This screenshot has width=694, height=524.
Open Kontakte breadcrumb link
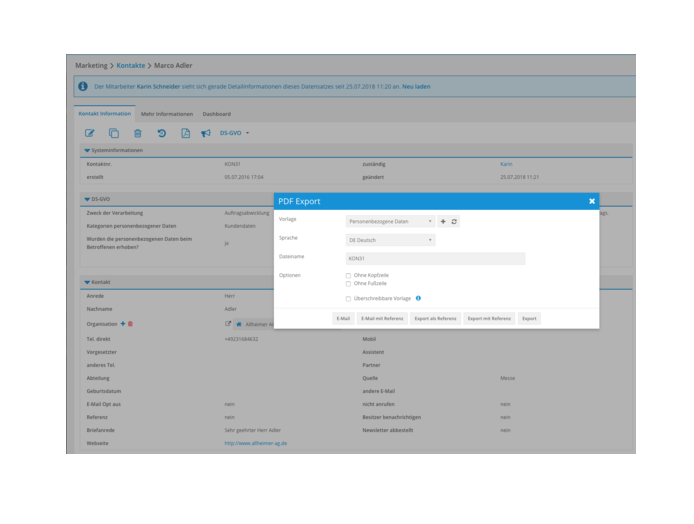131,66
